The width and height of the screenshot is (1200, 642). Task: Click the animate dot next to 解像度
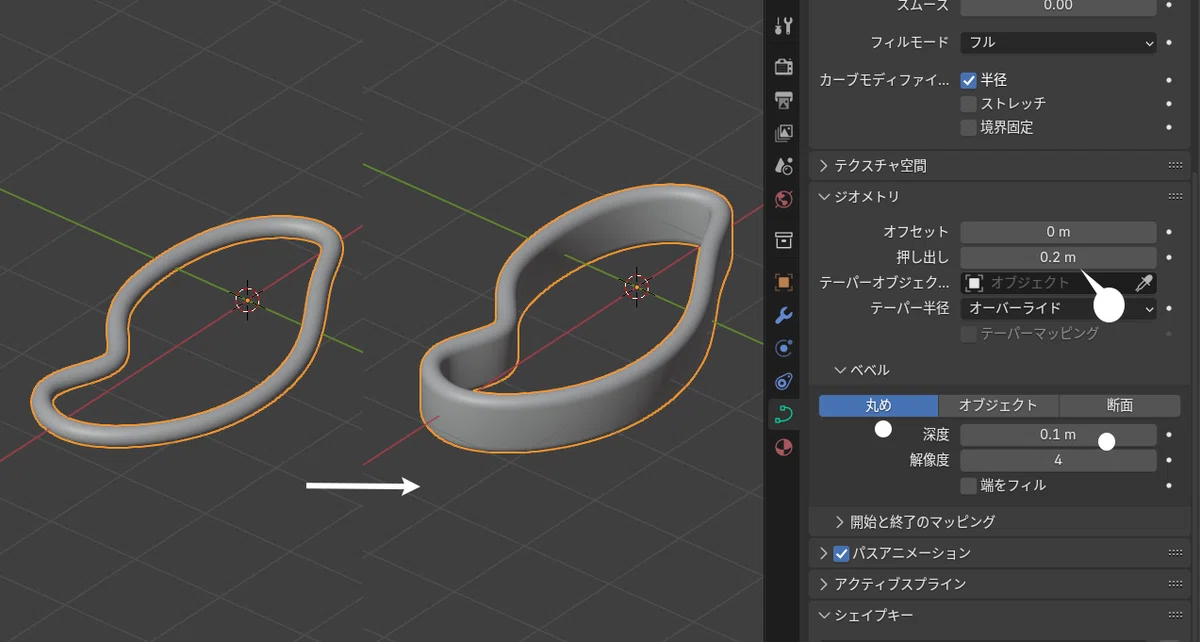pos(1169,460)
